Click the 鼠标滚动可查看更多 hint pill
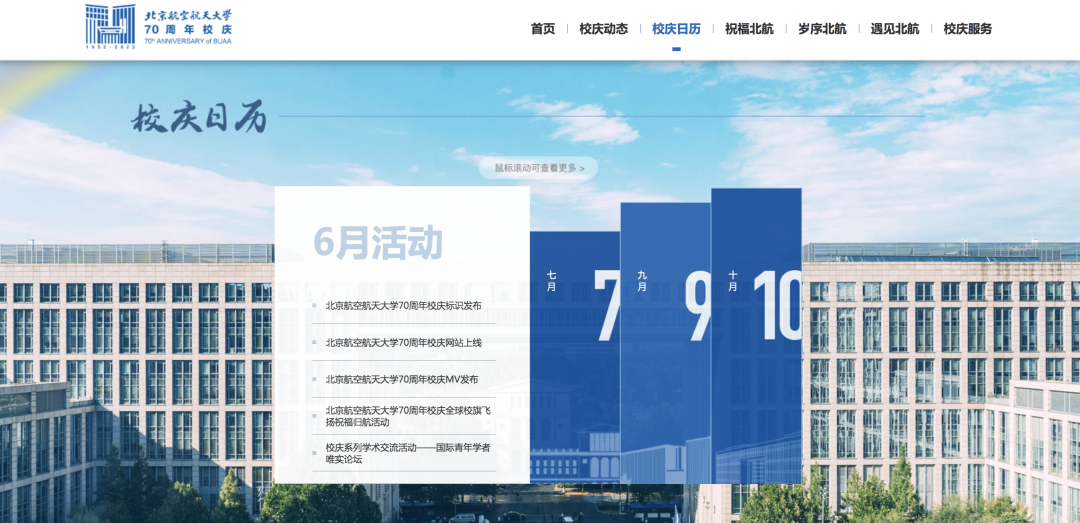The height and width of the screenshot is (523, 1080). (x=538, y=168)
